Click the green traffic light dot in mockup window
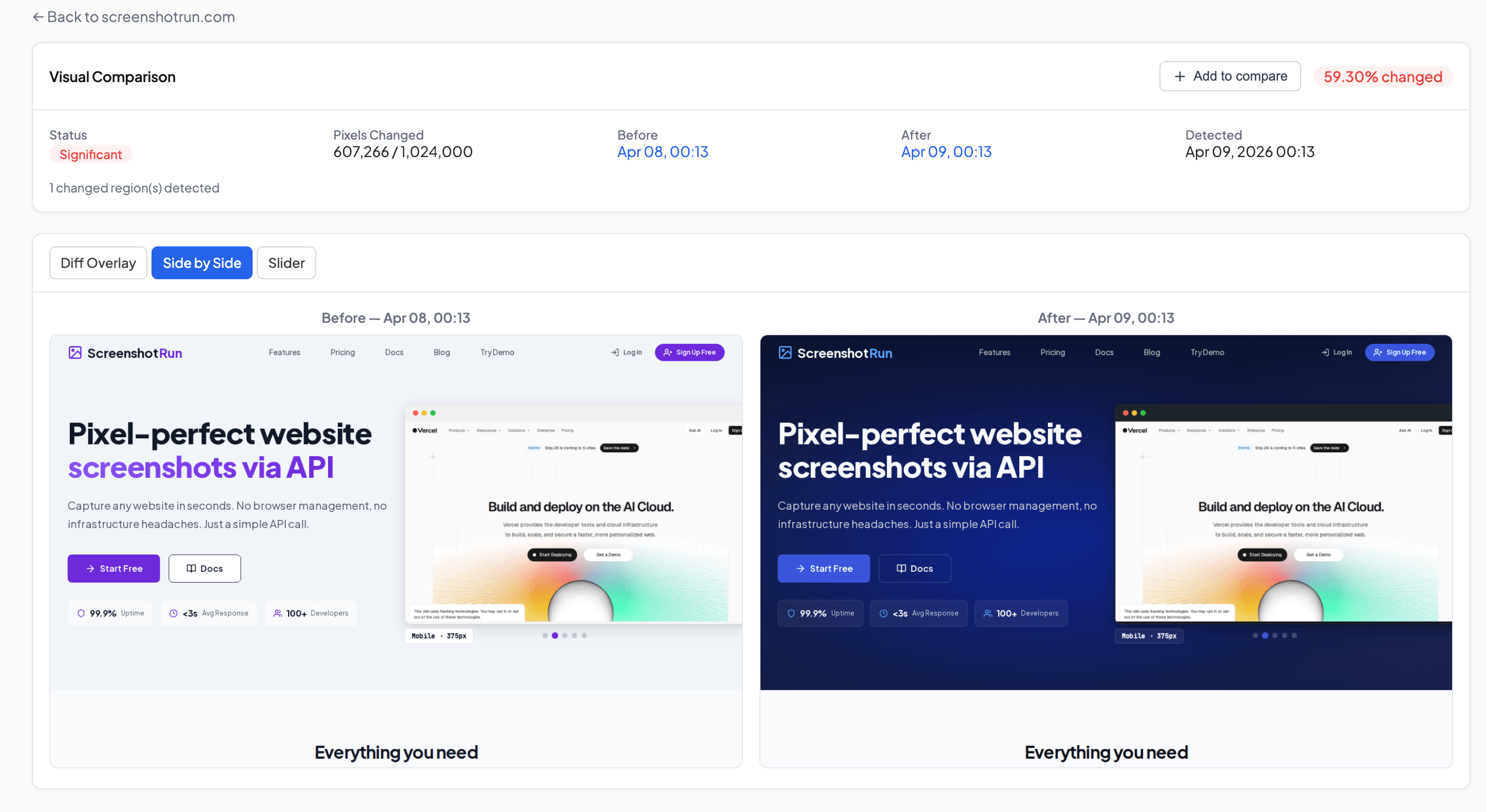Viewport: 1486px width, 812px height. (x=433, y=412)
